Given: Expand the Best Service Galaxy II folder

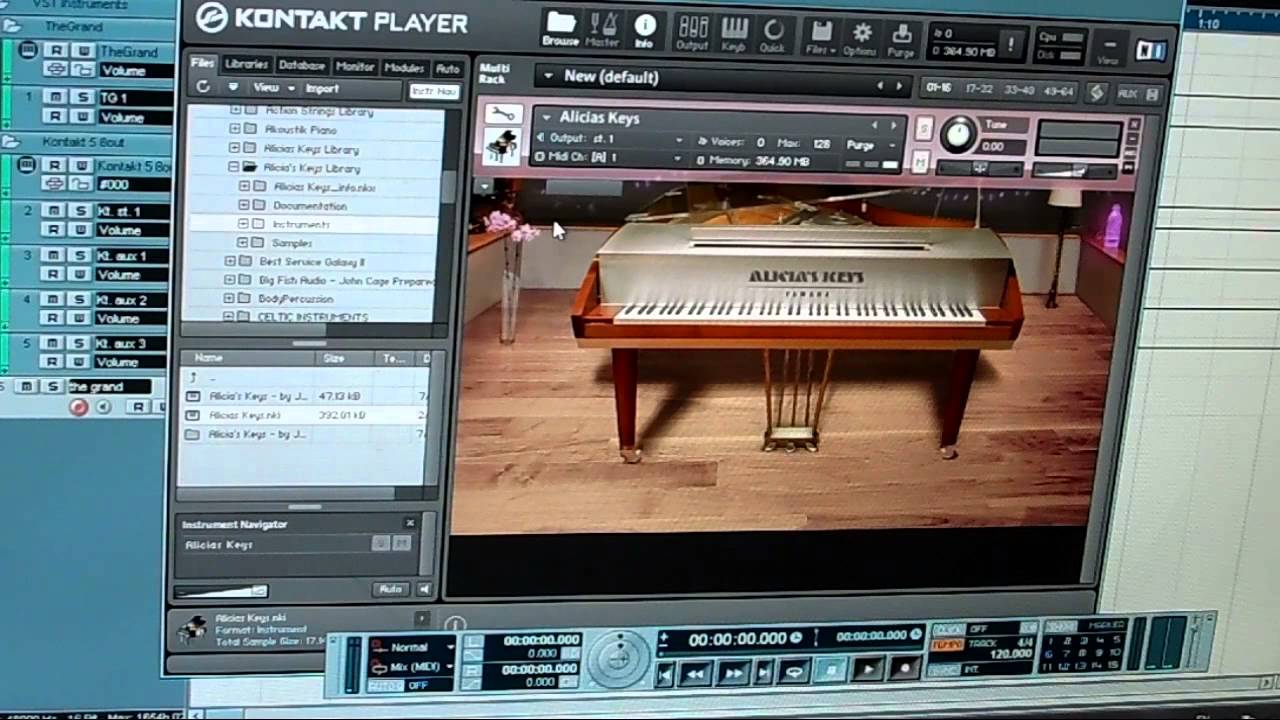Looking at the screenshot, I should (231, 261).
